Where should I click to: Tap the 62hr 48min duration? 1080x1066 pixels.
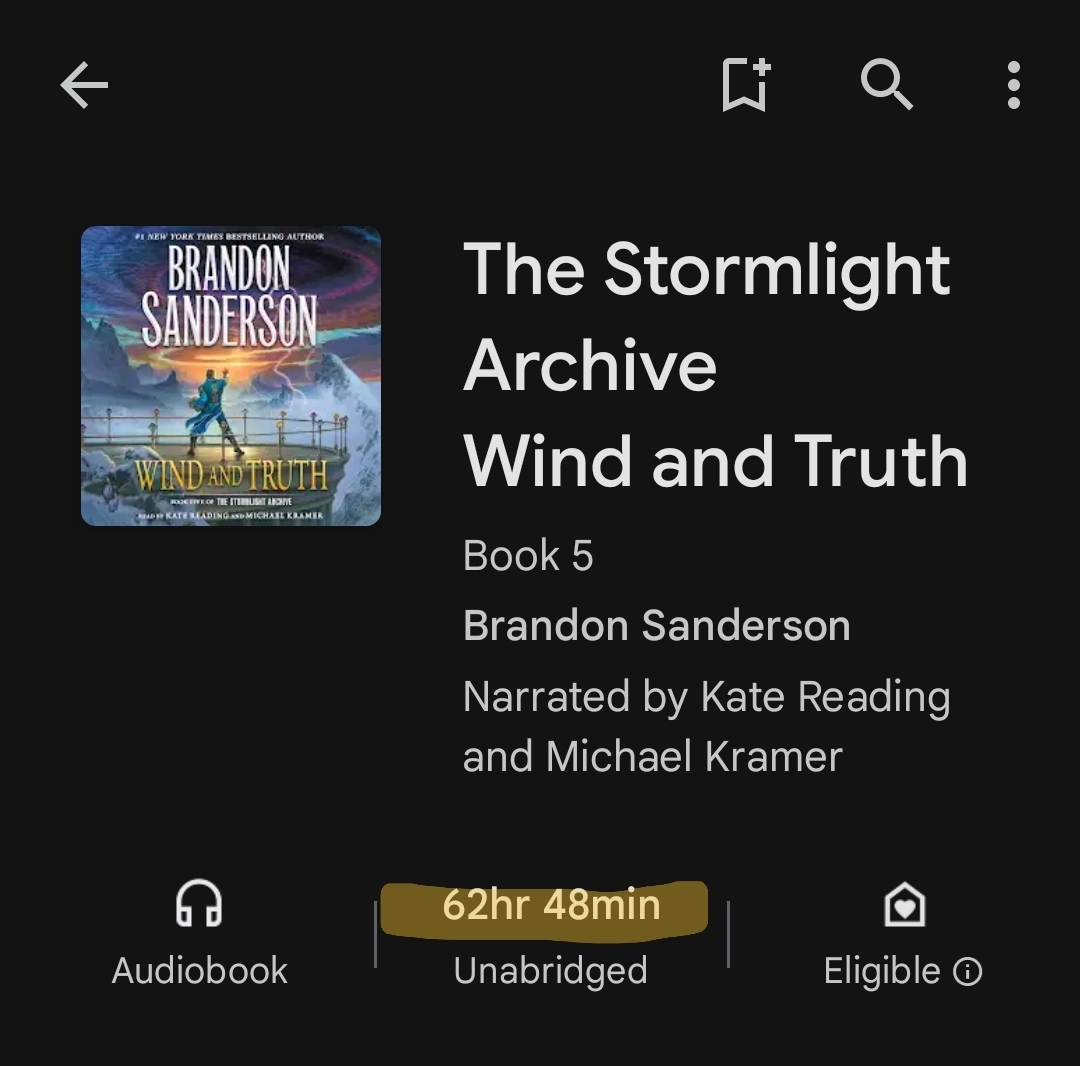point(551,904)
